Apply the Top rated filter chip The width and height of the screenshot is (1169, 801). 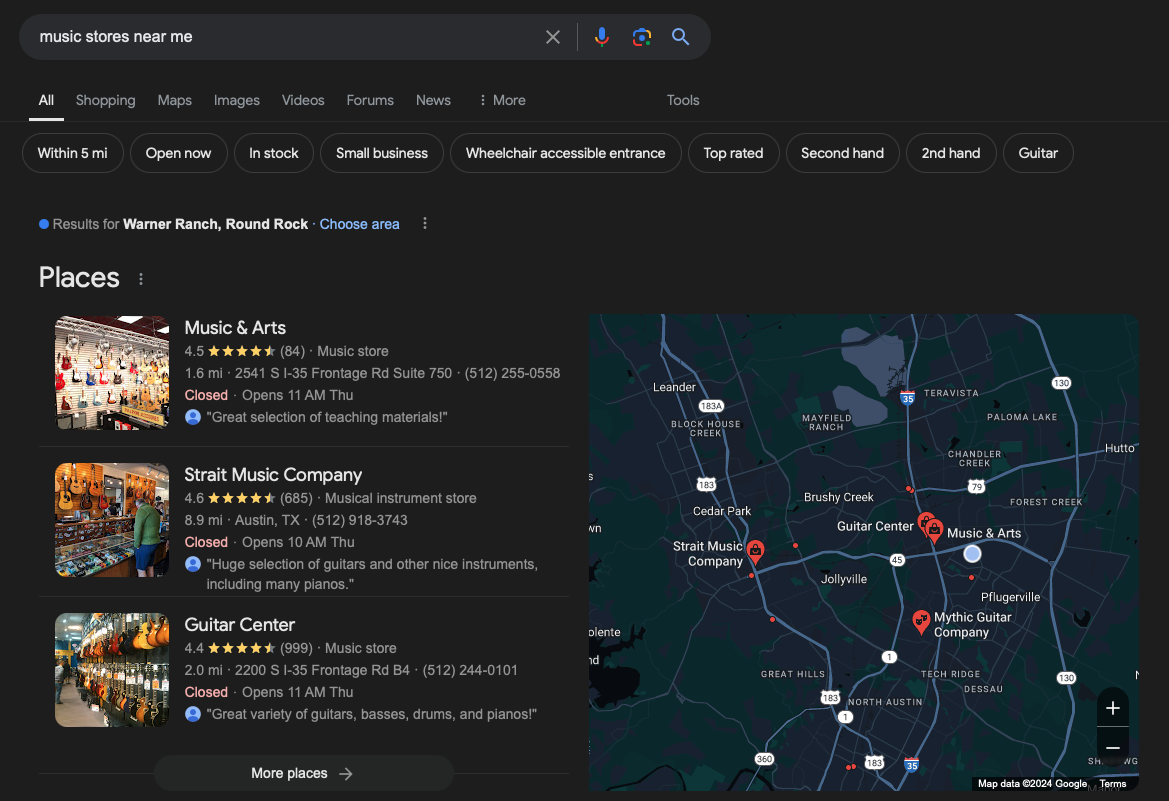(734, 153)
